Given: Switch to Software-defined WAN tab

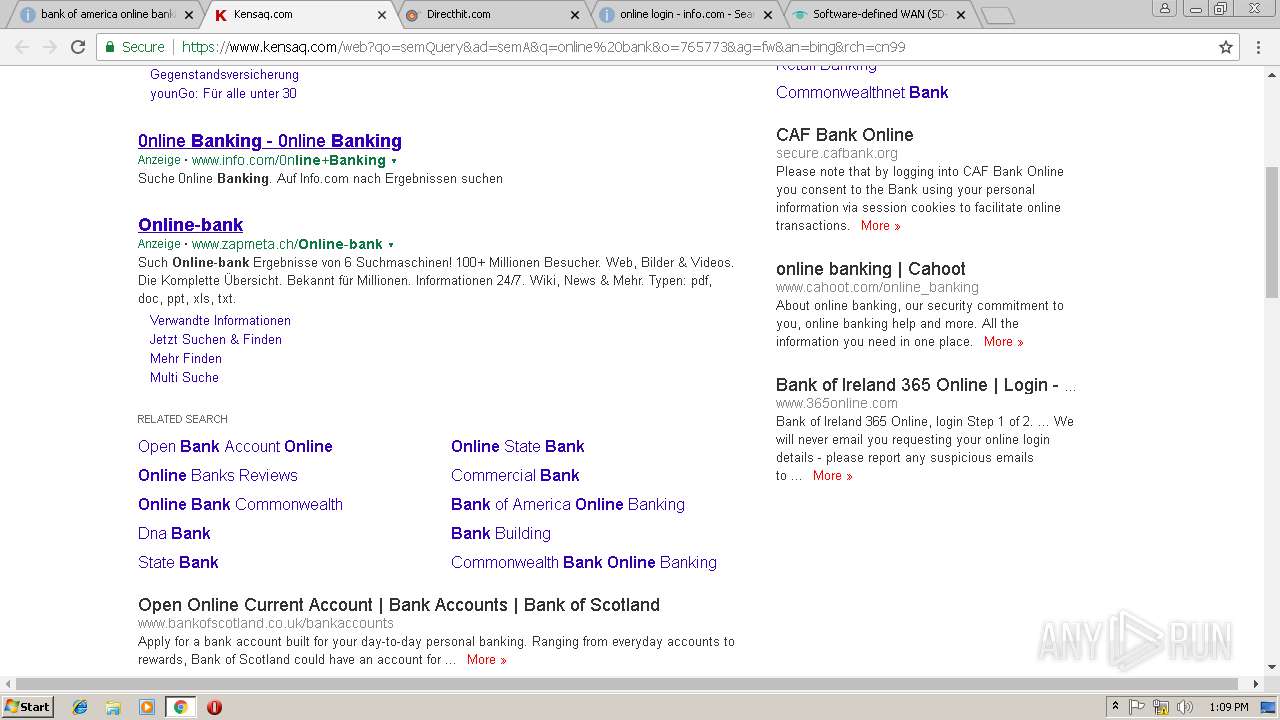Looking at the screenshot, I should (877, 15).
